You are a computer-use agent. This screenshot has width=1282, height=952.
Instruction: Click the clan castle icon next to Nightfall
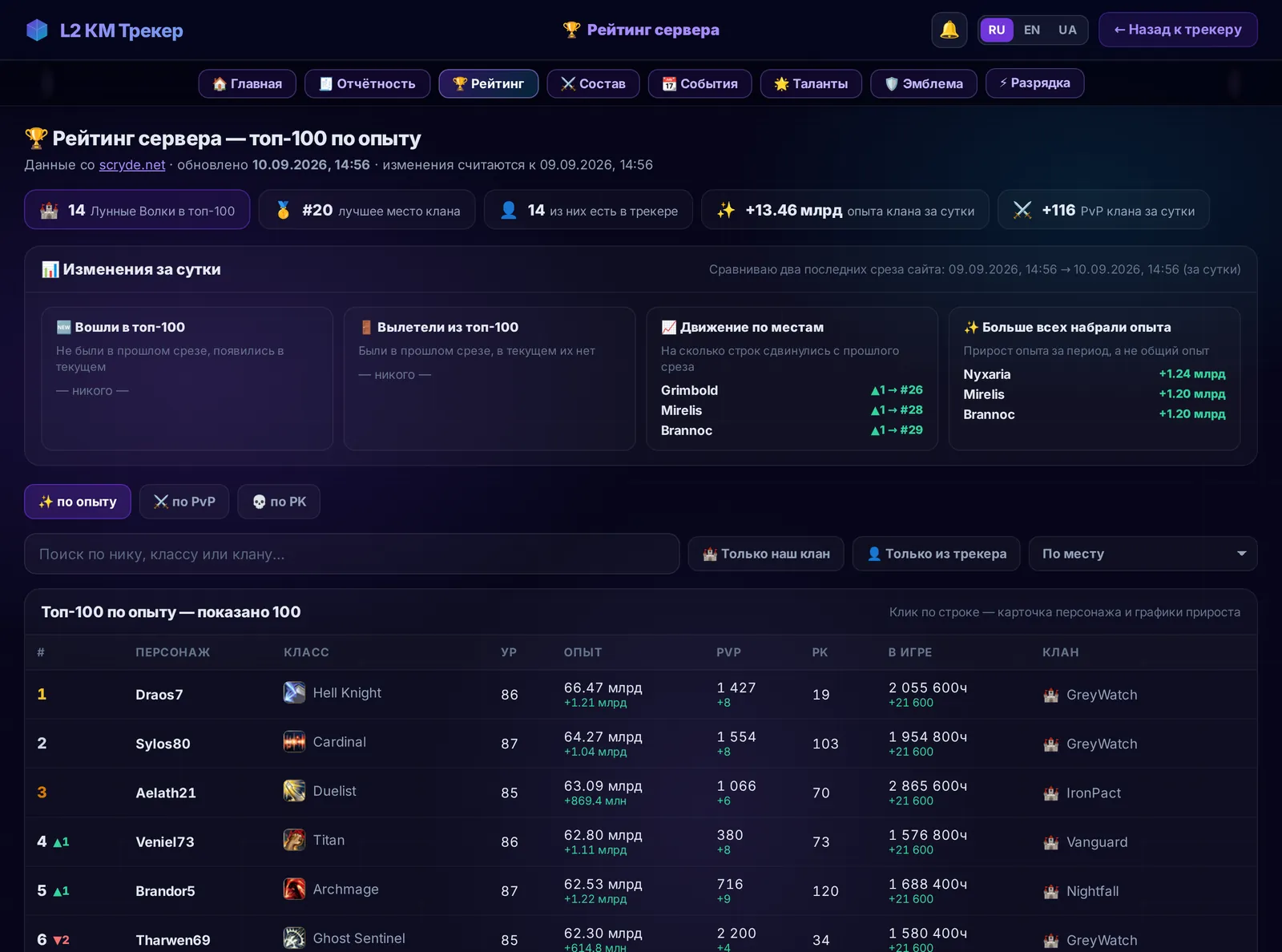point(1050,891)
